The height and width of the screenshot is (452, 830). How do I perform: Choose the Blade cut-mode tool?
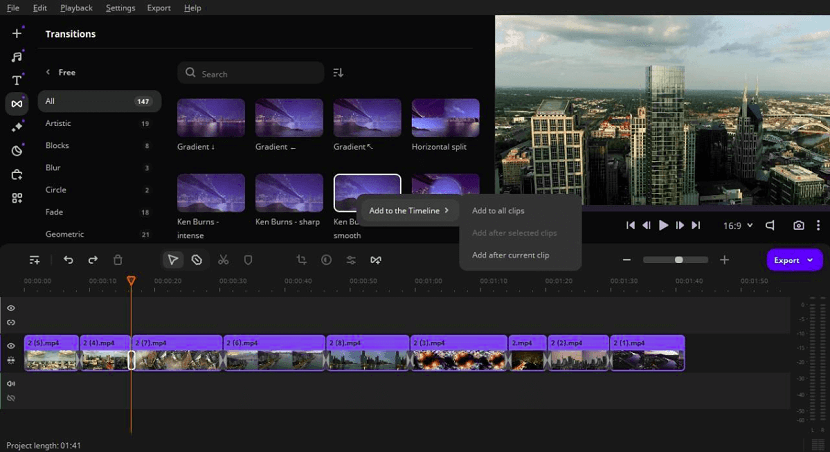point(196,260)
